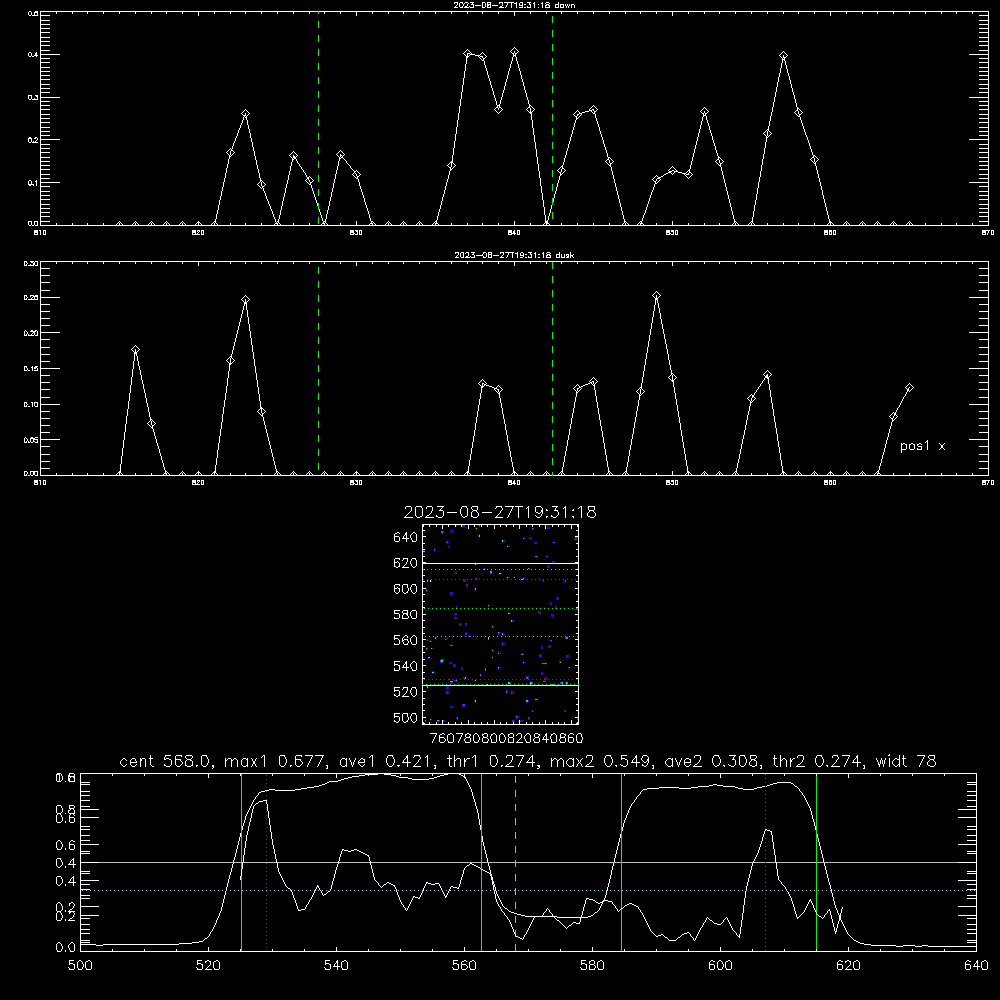
Task: Click the x-axis numbers below the small image
Action: click(x=506, y=738)
